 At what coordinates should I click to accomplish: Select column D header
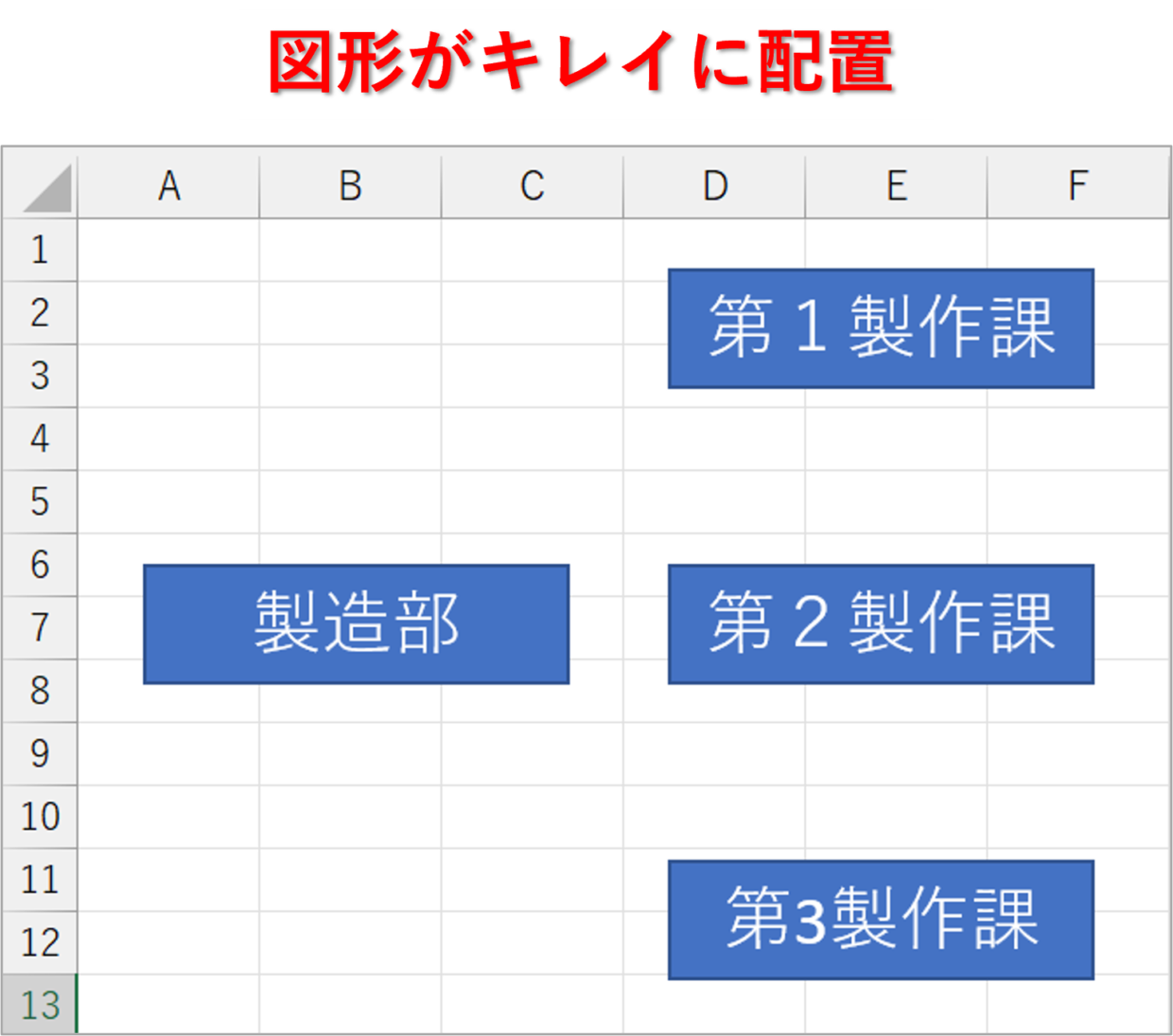714,186
